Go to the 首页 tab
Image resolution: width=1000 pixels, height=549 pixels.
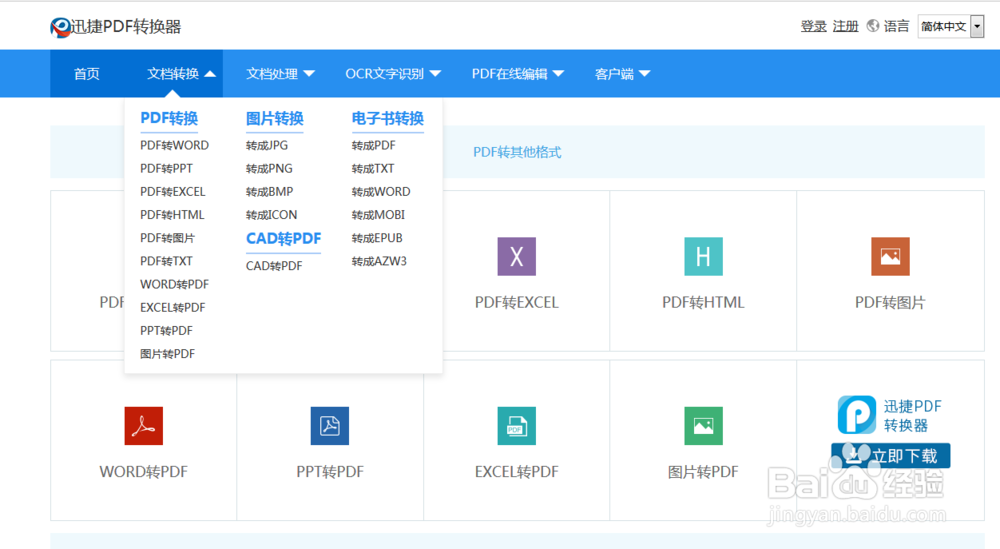click(87, 74)
